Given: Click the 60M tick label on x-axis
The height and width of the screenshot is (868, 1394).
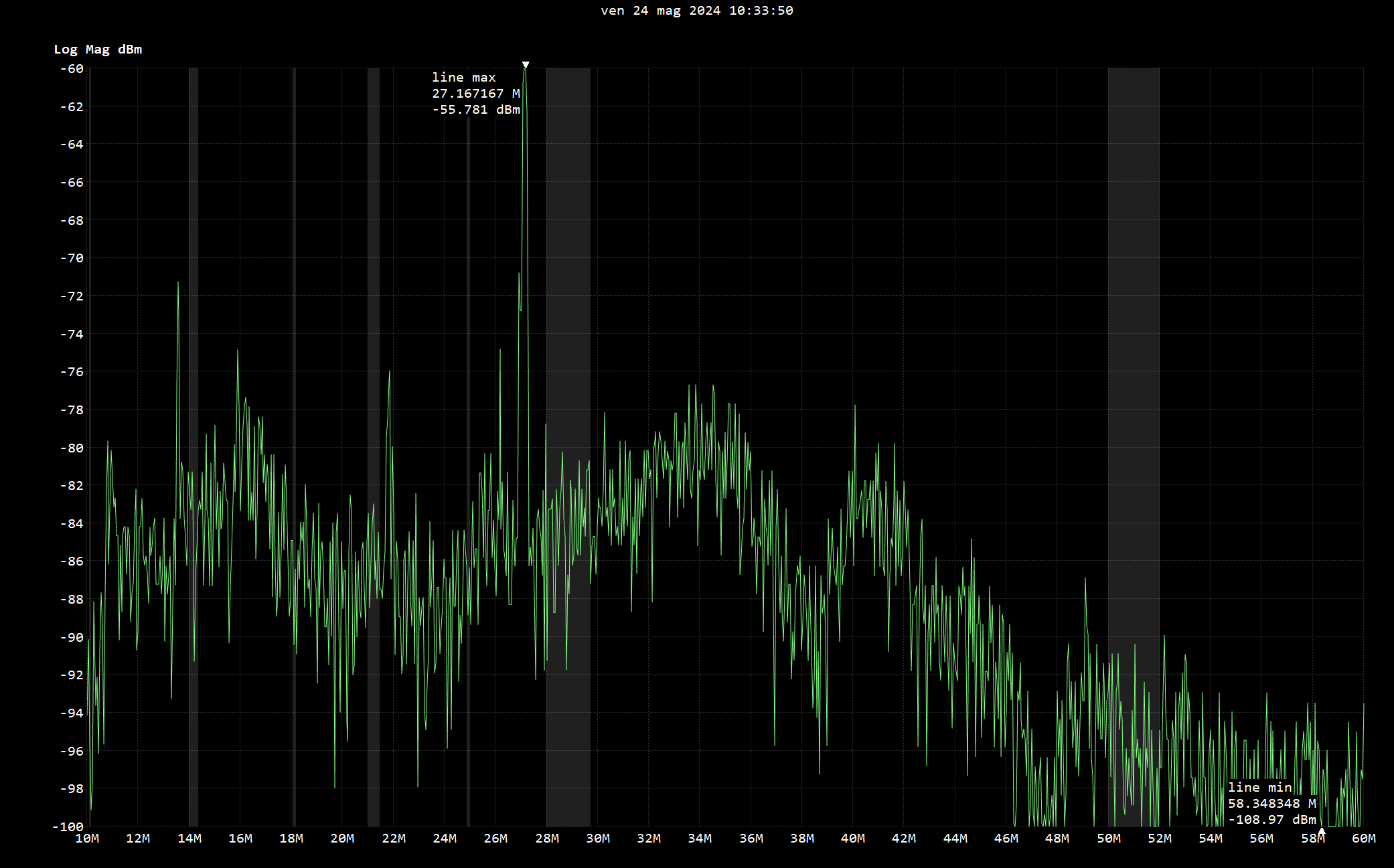Looking at the screenshot, I should coord(1363,839).
